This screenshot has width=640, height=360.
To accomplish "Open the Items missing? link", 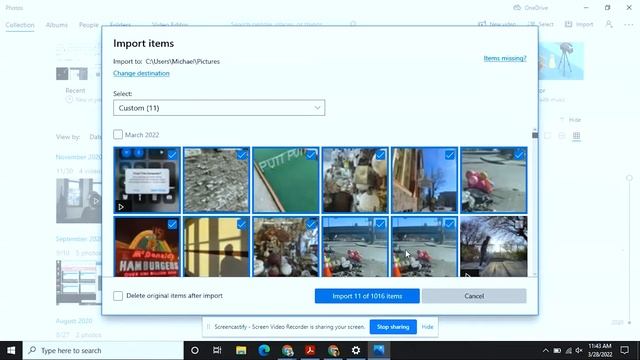I will point(505,58).
